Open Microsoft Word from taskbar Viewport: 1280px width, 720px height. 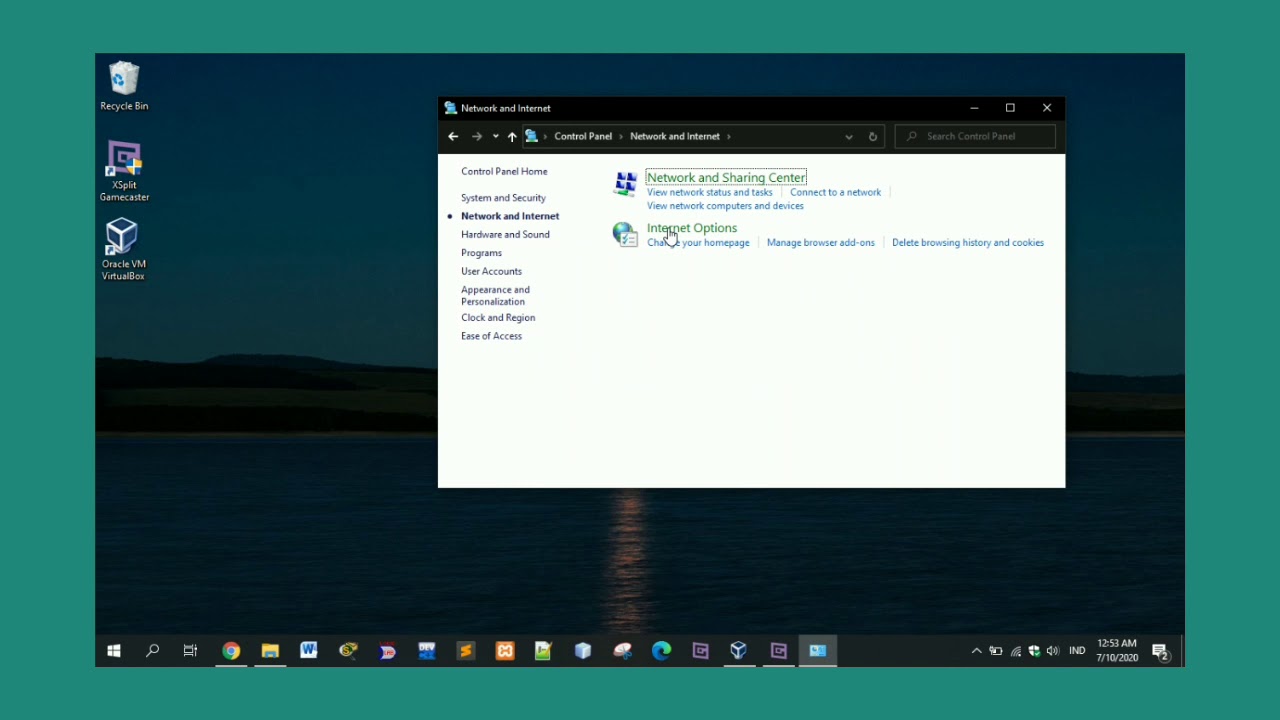click(x=309, y=651)
